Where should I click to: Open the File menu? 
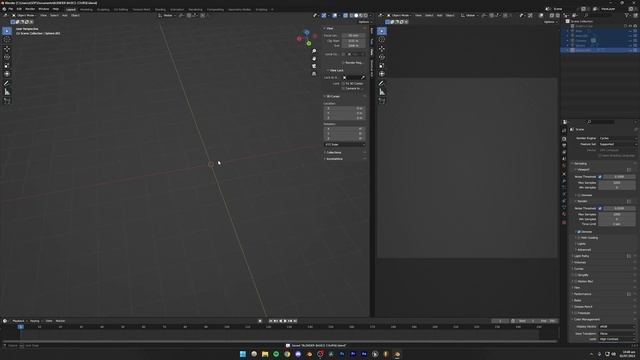(11, 9)
